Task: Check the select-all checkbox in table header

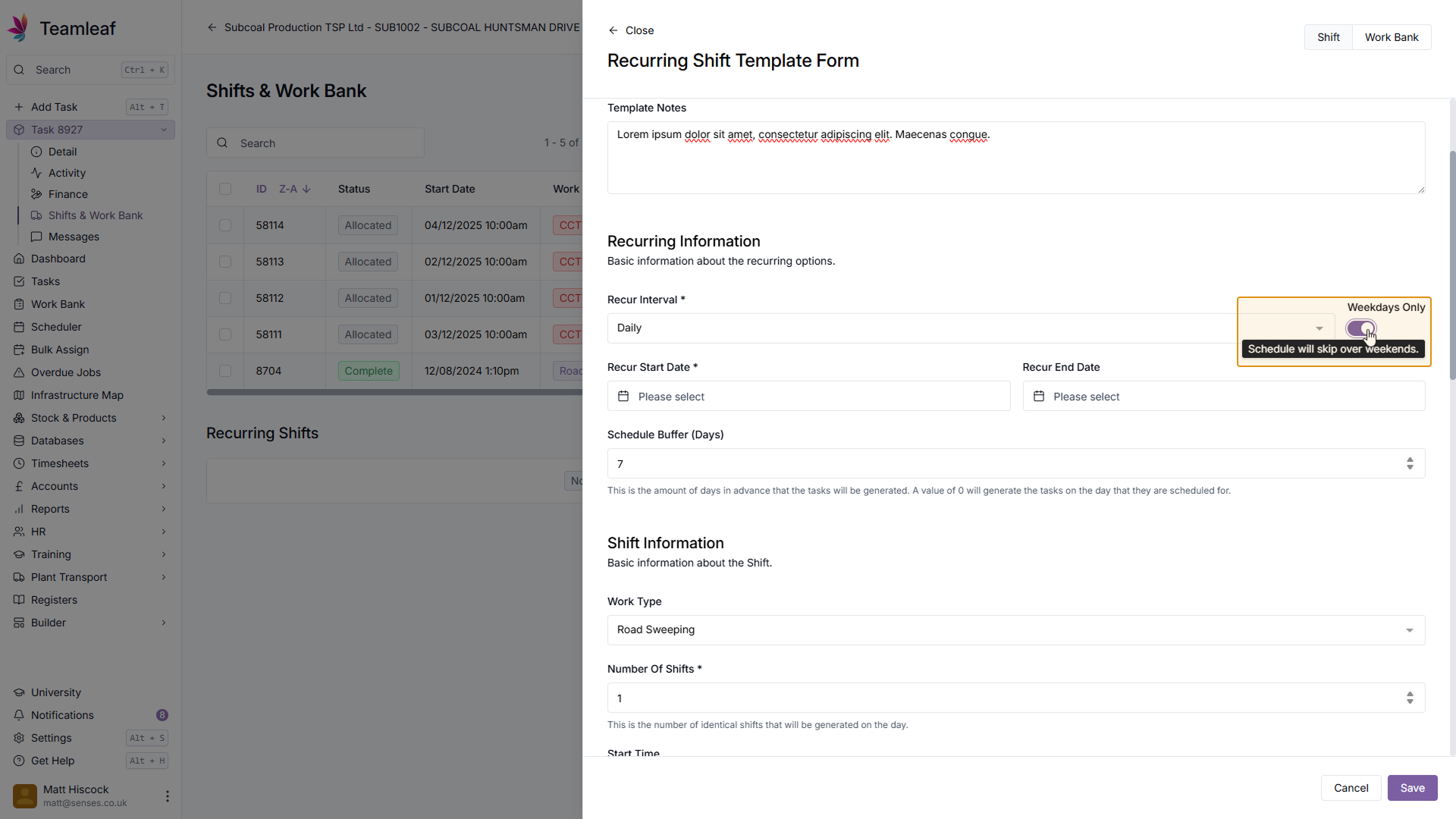Action: [225, 189]
